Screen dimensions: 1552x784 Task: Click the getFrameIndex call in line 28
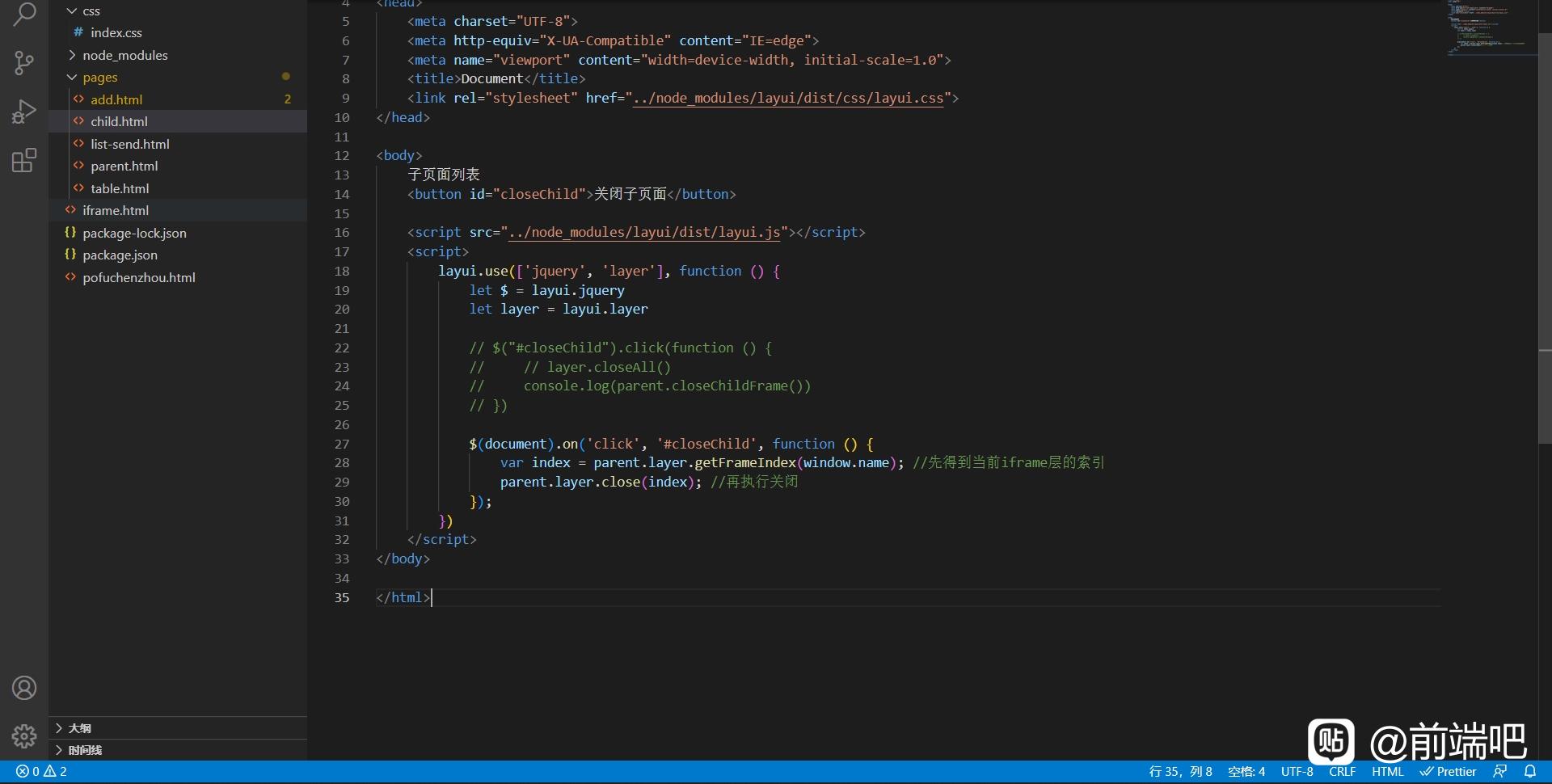pyautogui.click(x=745, y=462)
